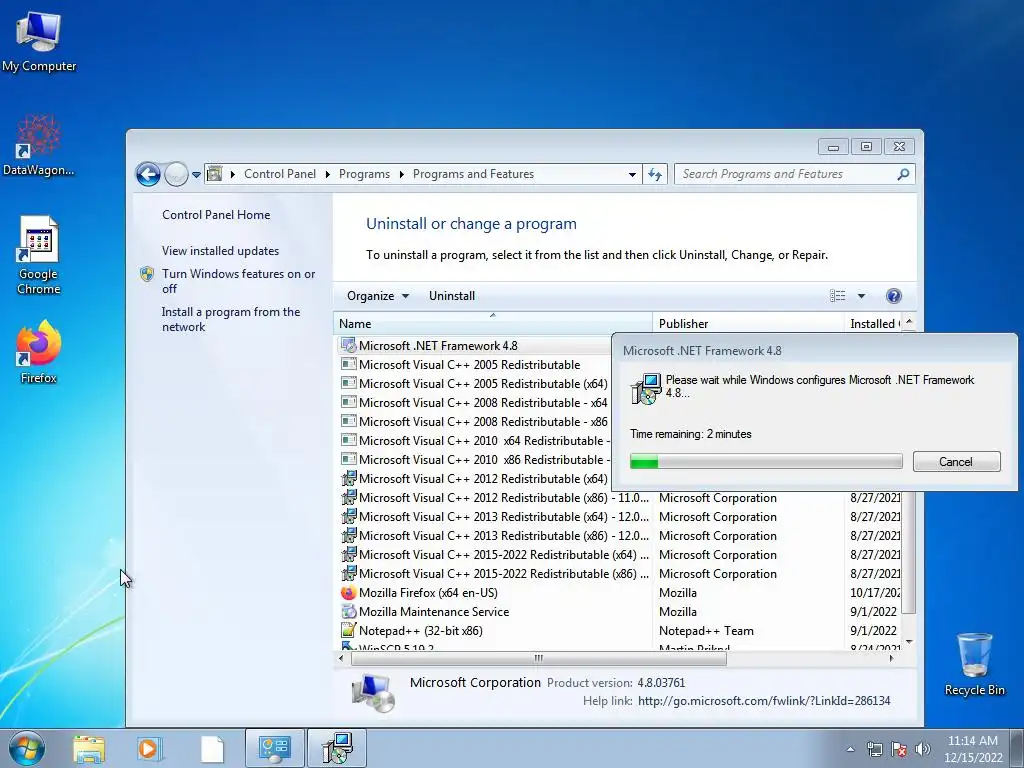Expand the address bar history dropdown
1024x768 pixels.
pos(632,174)
